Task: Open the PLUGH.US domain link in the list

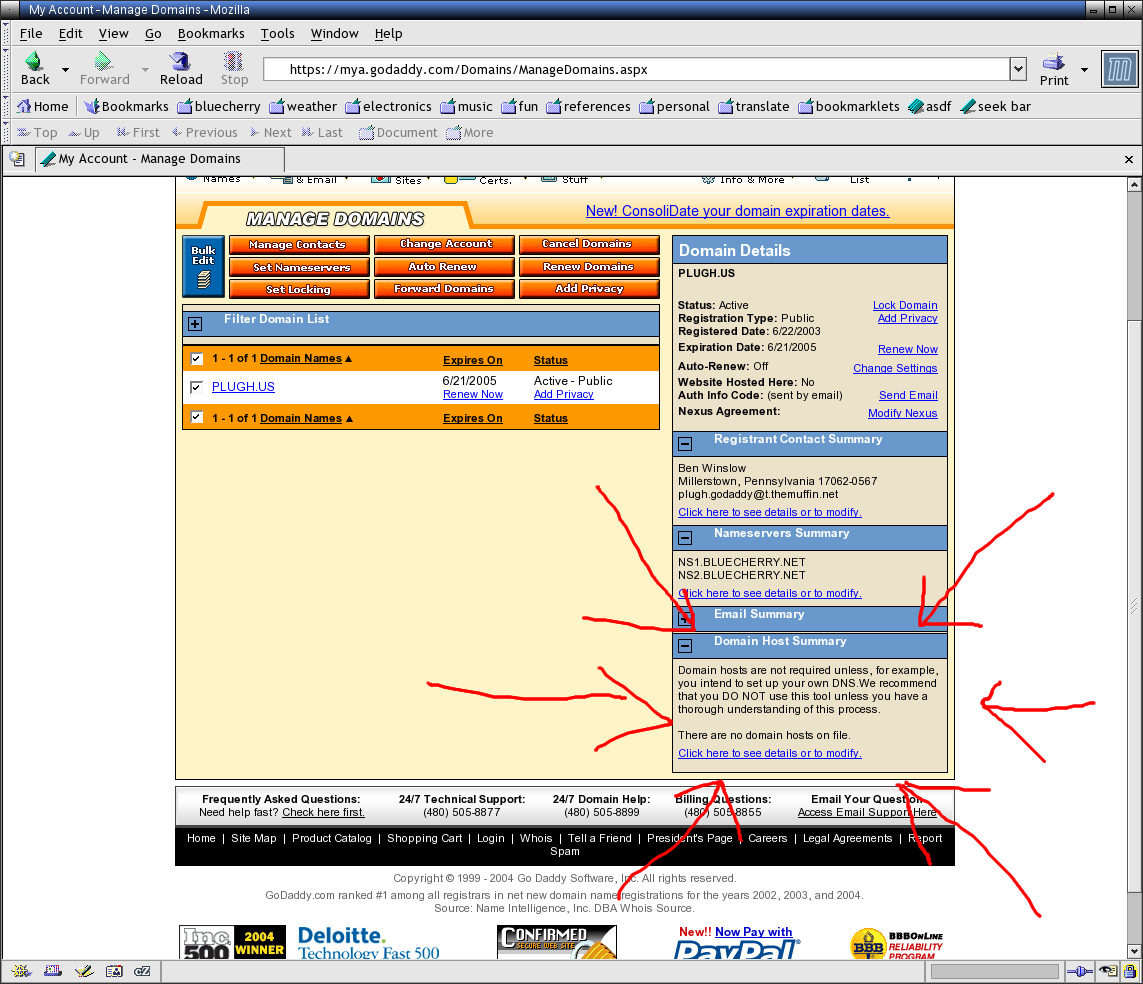Action: click(x=243, y=387)
